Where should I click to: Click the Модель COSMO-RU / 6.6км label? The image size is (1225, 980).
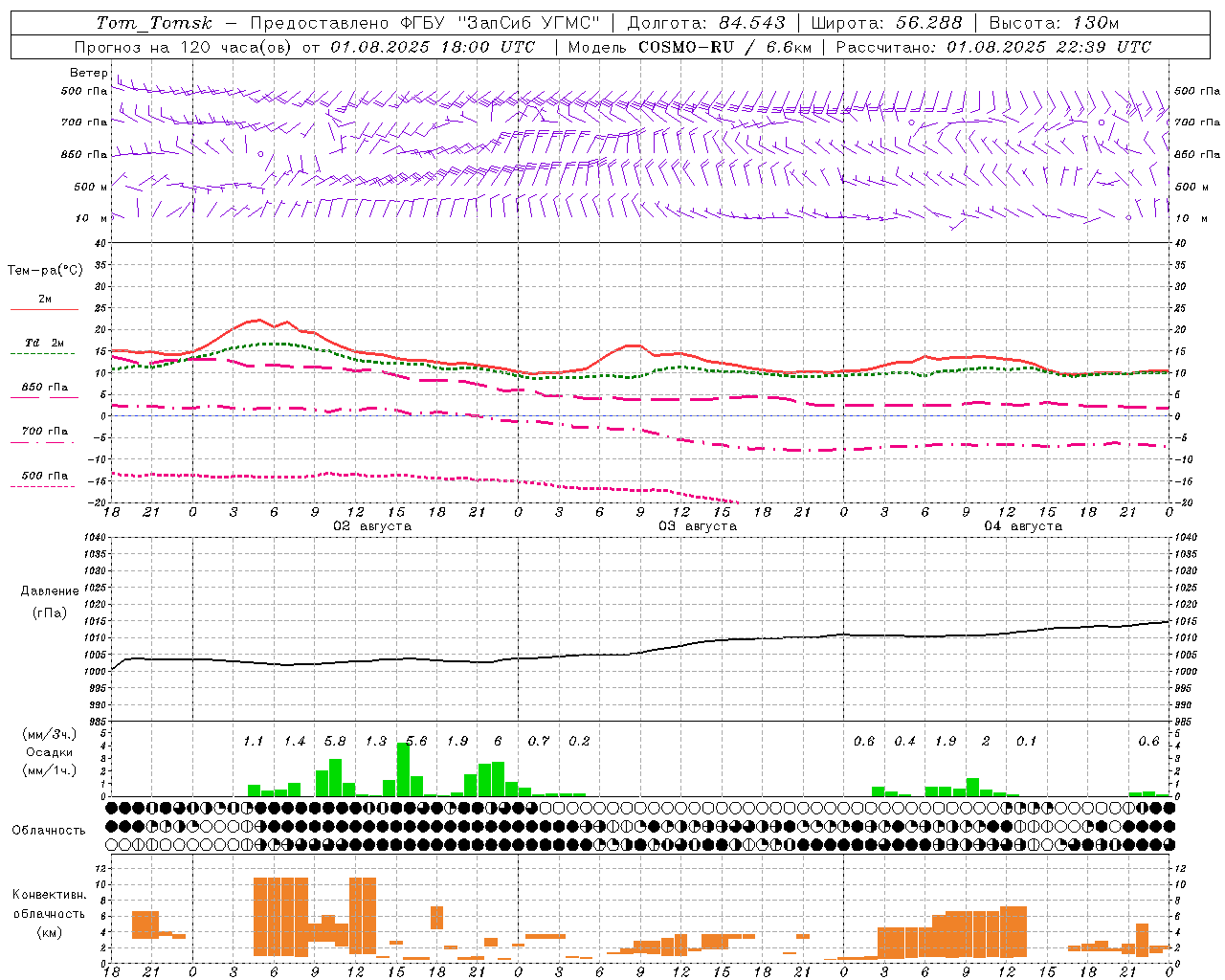click(690, 47)
